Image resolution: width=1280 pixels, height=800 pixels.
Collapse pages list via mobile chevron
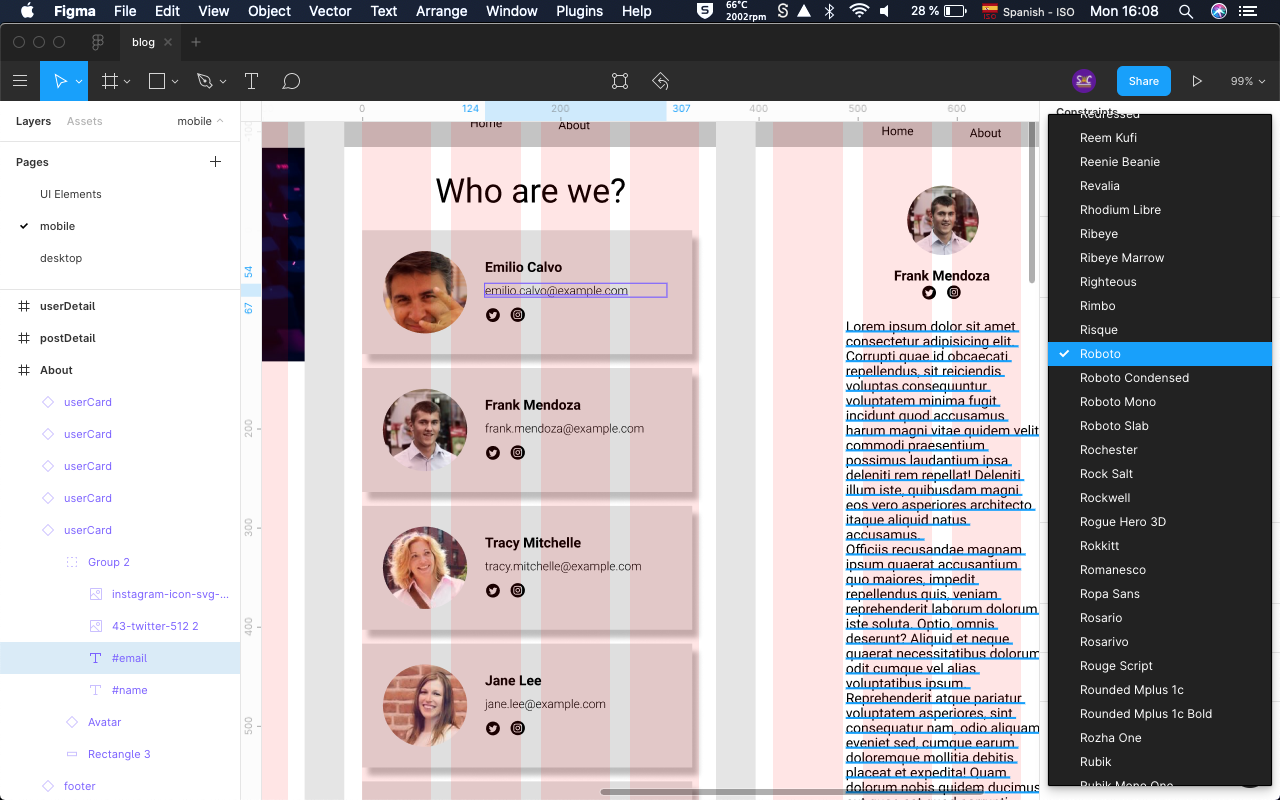point(220,121)
